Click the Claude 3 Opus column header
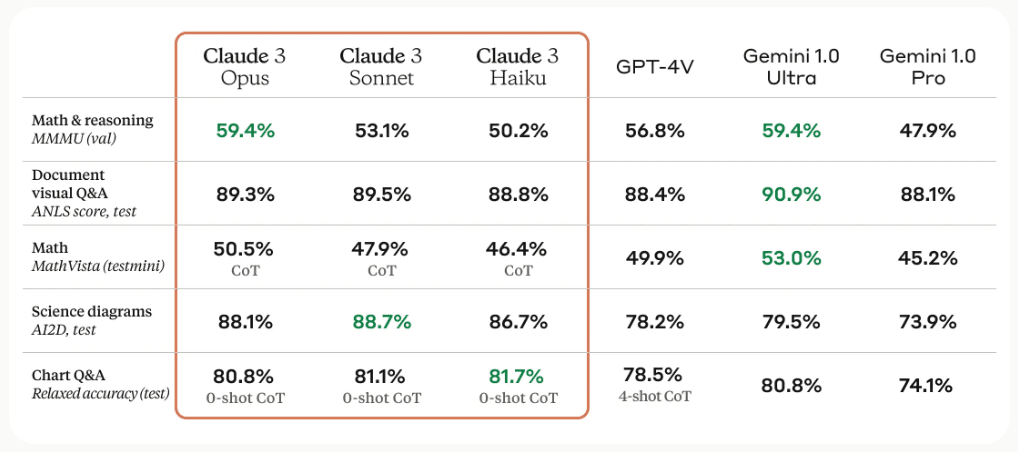Viewport: 1018px width, 452px height. [245, 66]
